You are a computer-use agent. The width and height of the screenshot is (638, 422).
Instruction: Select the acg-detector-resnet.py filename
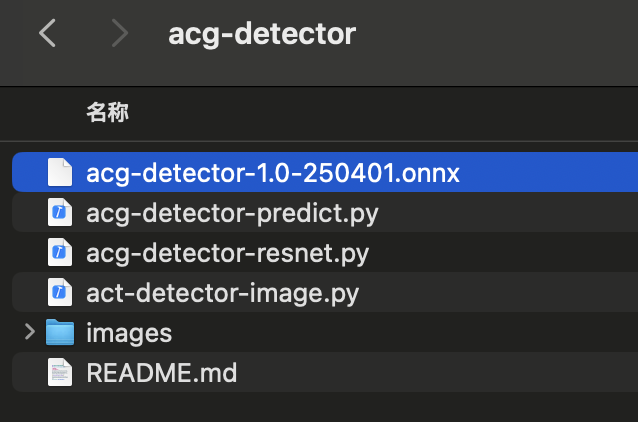click(x=227, y=253)
